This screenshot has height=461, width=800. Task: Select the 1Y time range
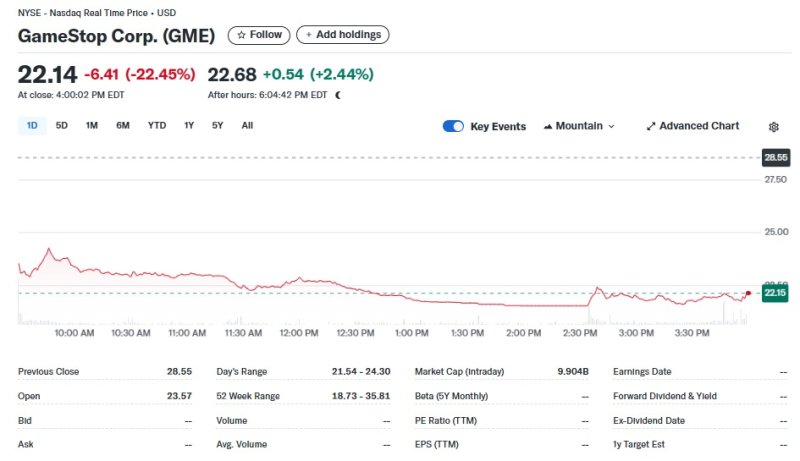(x=189, y=126)
